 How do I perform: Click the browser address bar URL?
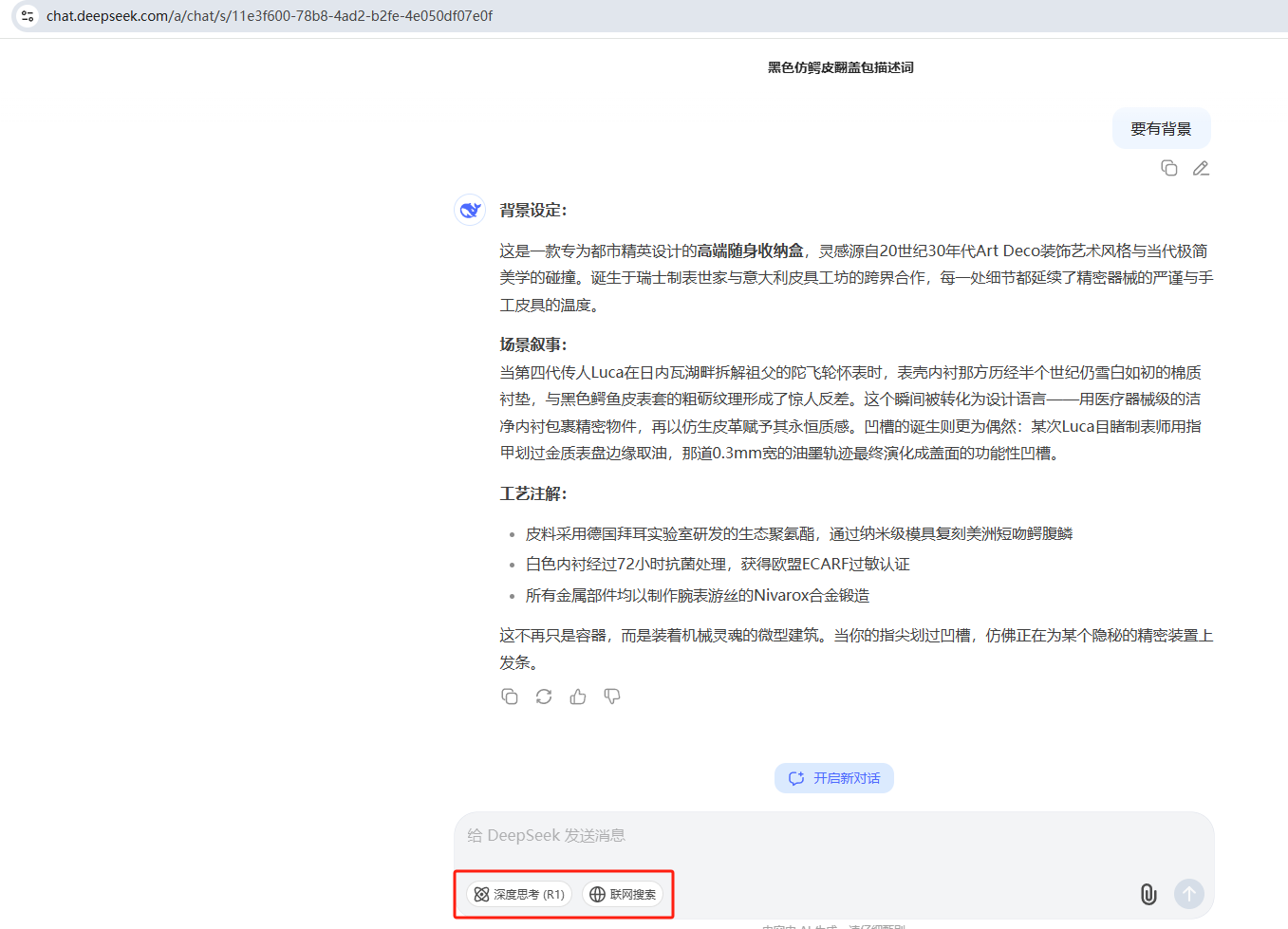point(270,16)
